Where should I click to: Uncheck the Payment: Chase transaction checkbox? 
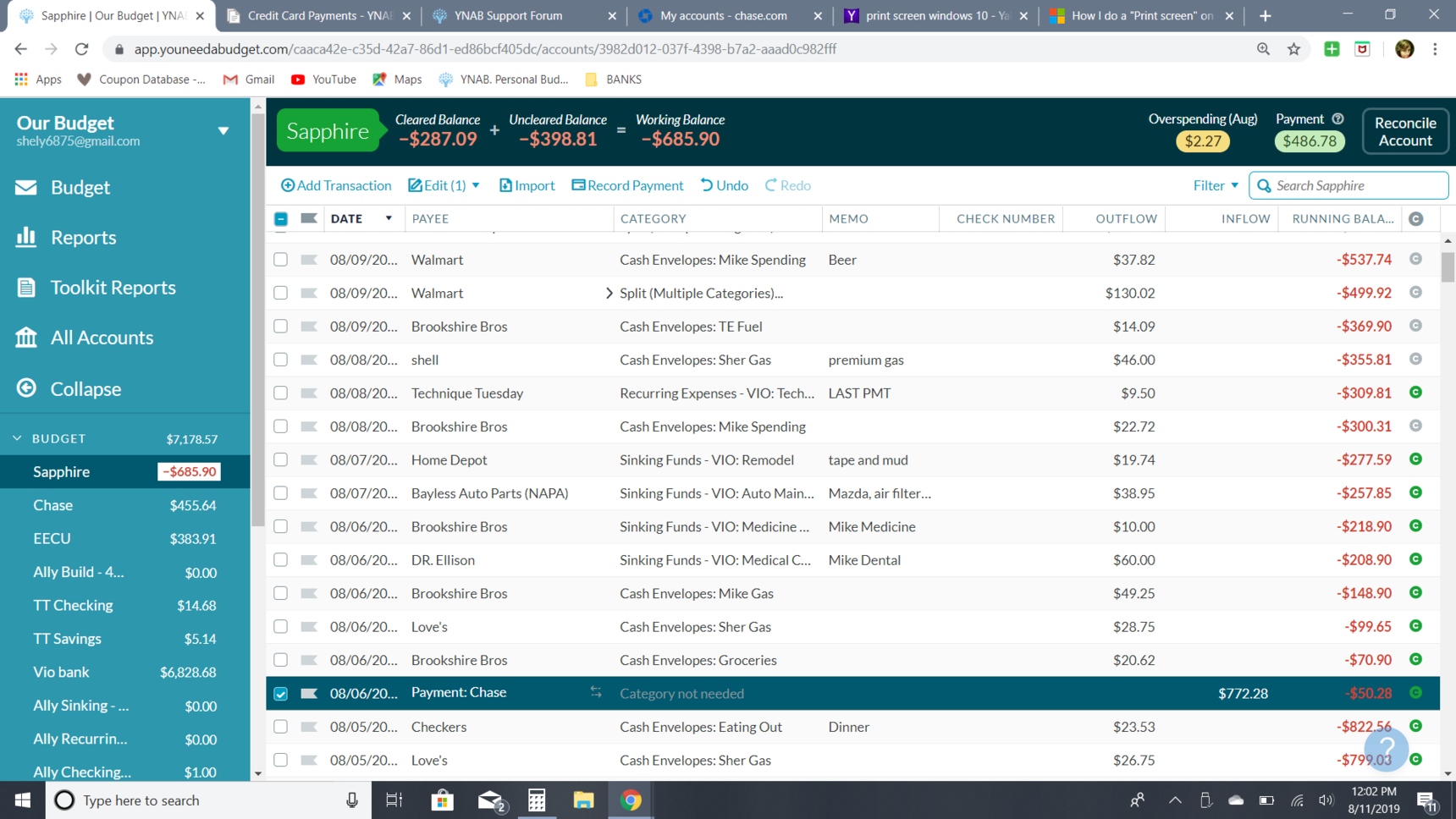click(281, 694)
